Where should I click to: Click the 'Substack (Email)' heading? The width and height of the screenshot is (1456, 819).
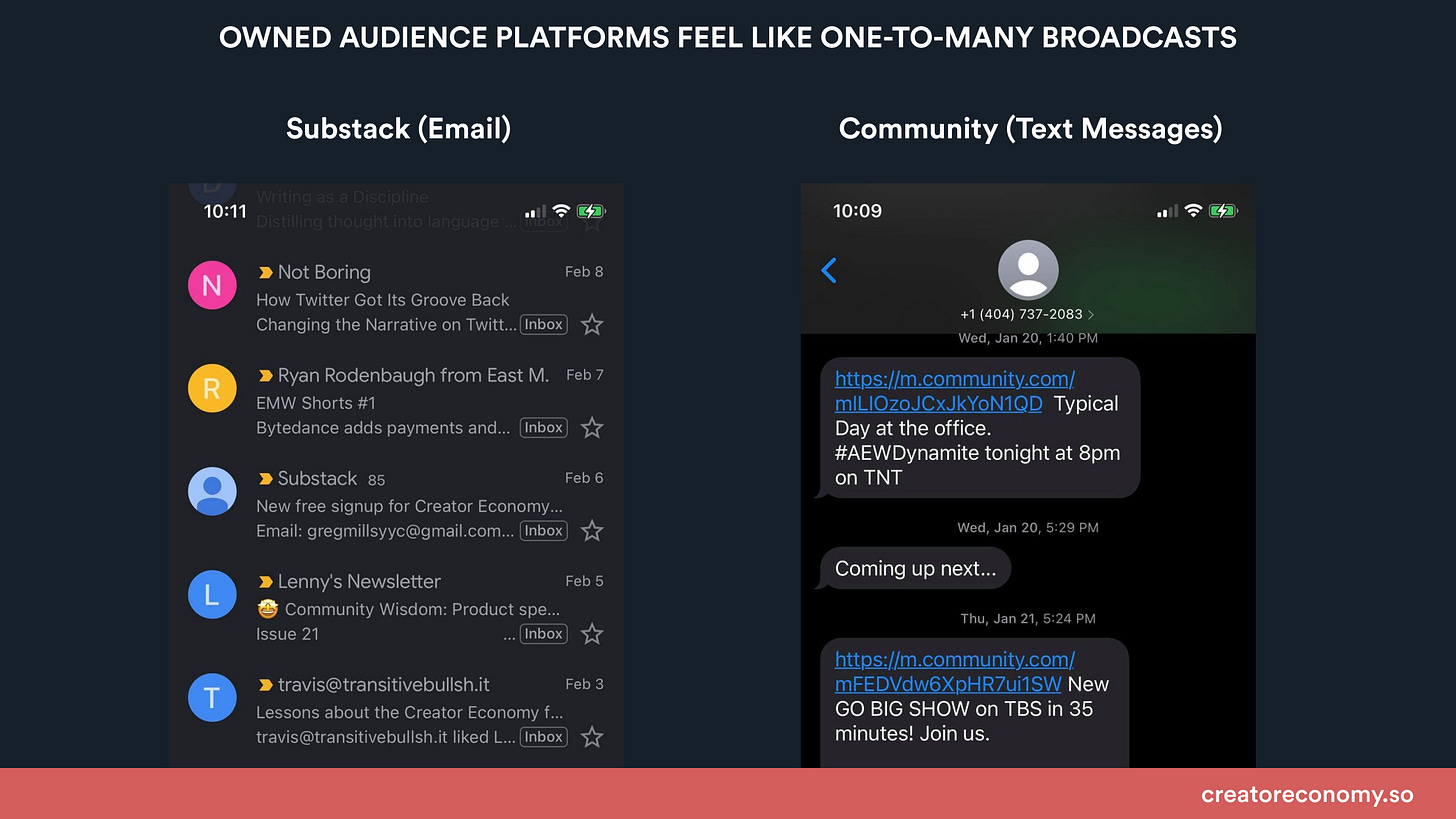pyautogui.click(x=398, y=128)
